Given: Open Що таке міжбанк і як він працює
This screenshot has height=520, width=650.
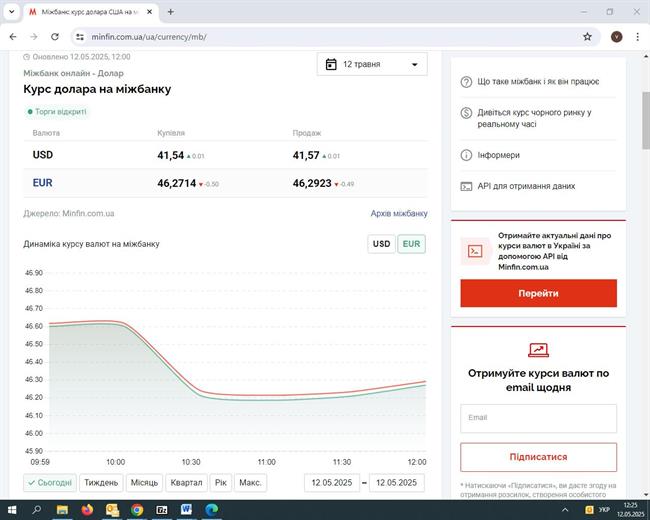Looking at the screenshot, I should [x=538, y=82].
